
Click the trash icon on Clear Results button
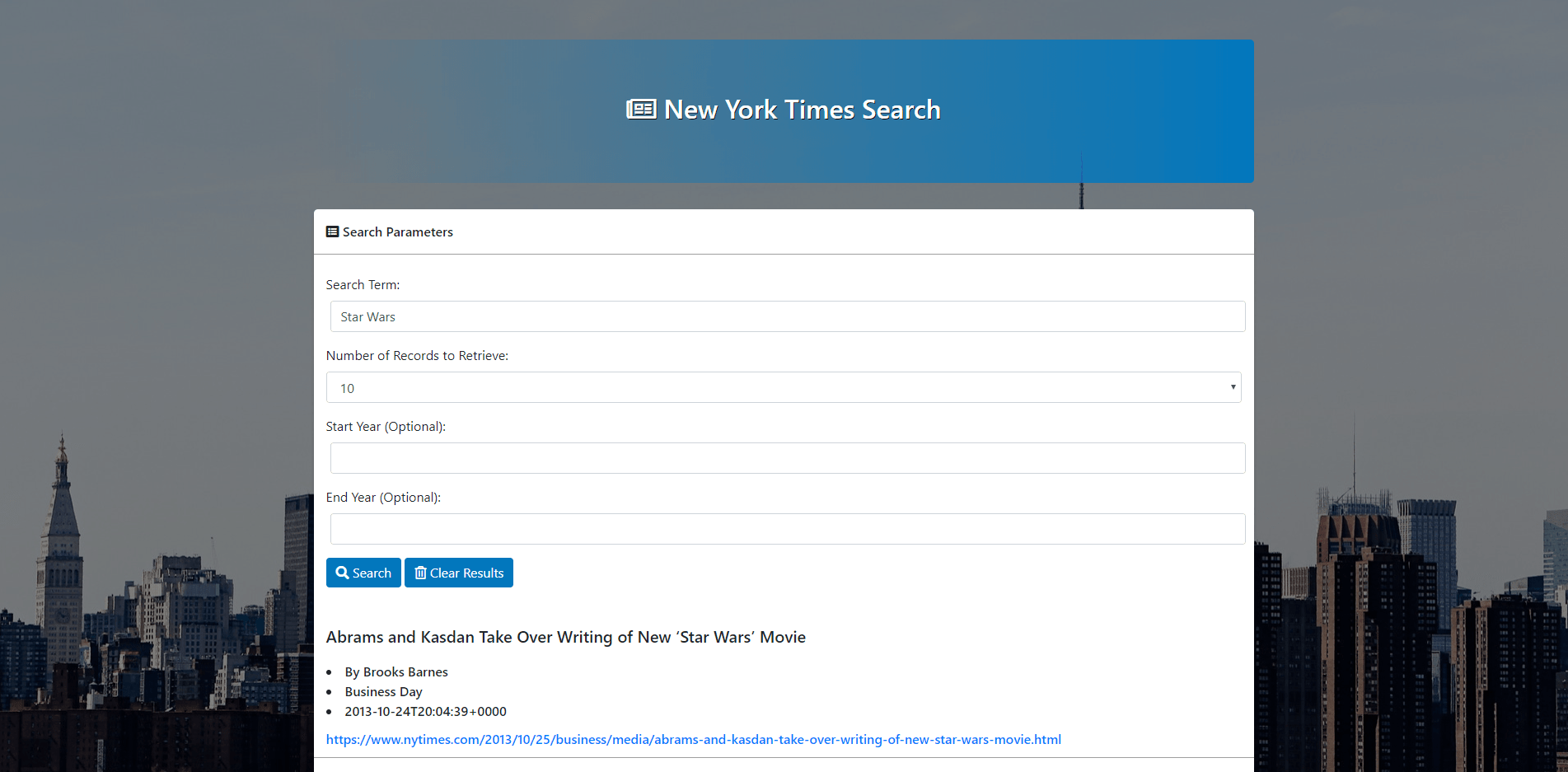tap(420, 572)
